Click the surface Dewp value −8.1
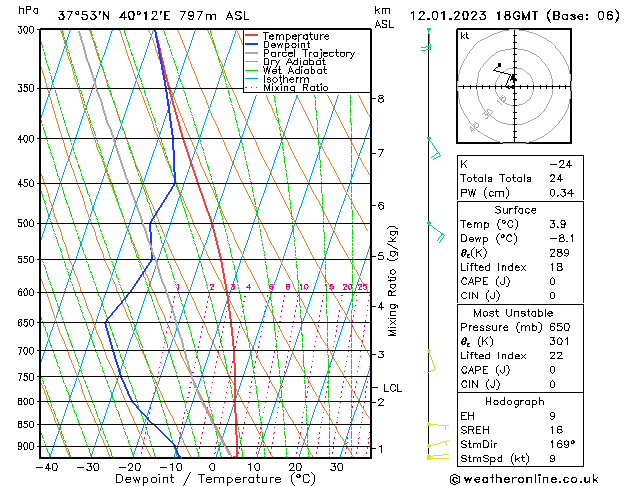 [x=562, y=239]
